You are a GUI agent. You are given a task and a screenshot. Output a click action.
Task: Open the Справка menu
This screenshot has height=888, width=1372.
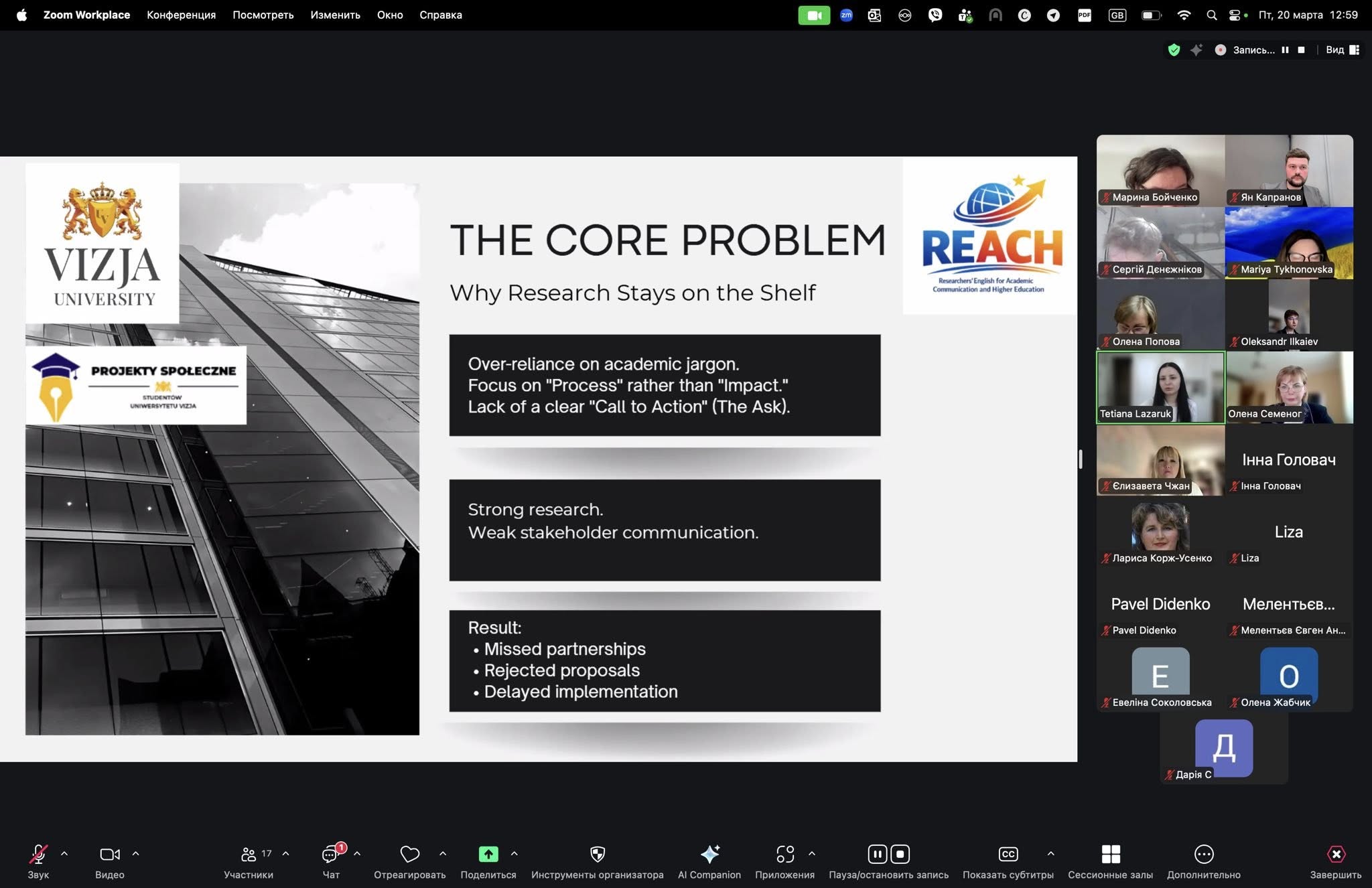[x=440, y=15]
